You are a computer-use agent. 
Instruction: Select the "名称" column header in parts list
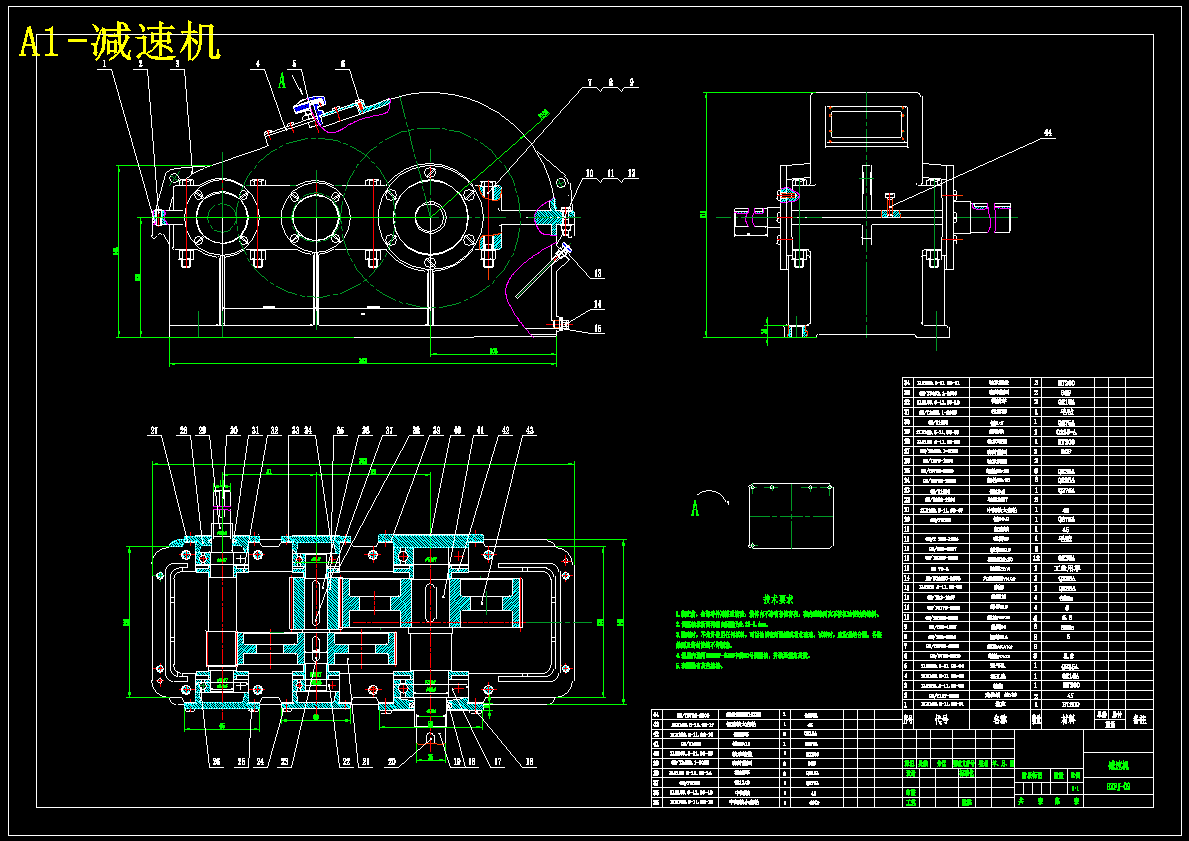coord(1002,717)
